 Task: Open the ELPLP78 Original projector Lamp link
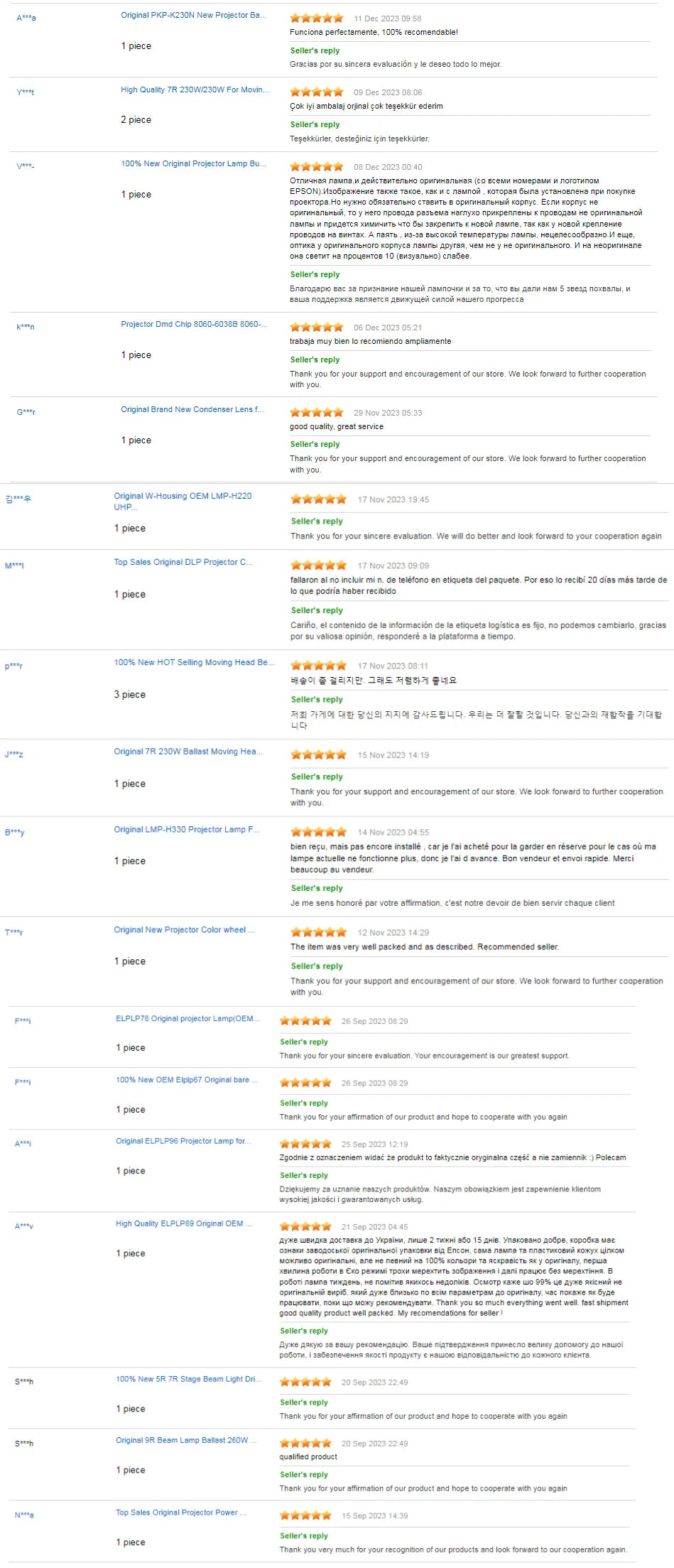pyautogui.click(x=187, y=1018)
